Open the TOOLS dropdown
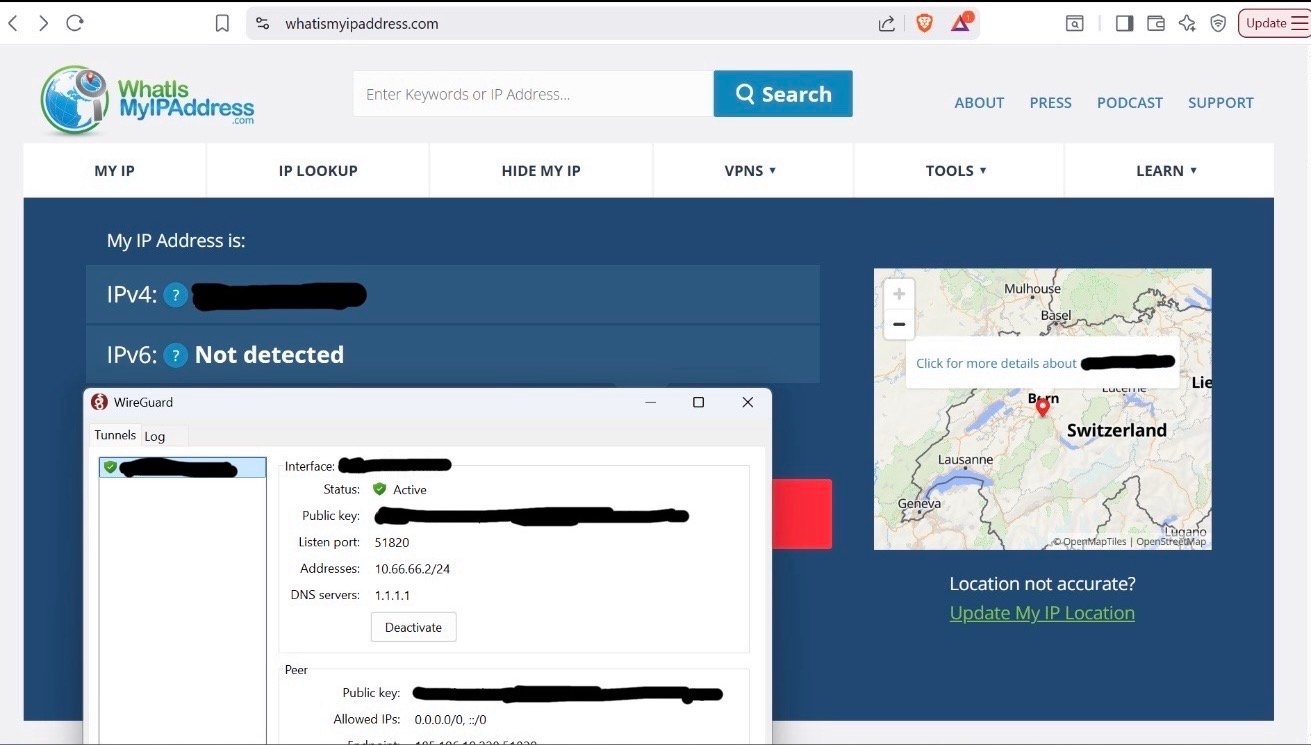 (956, 170)
